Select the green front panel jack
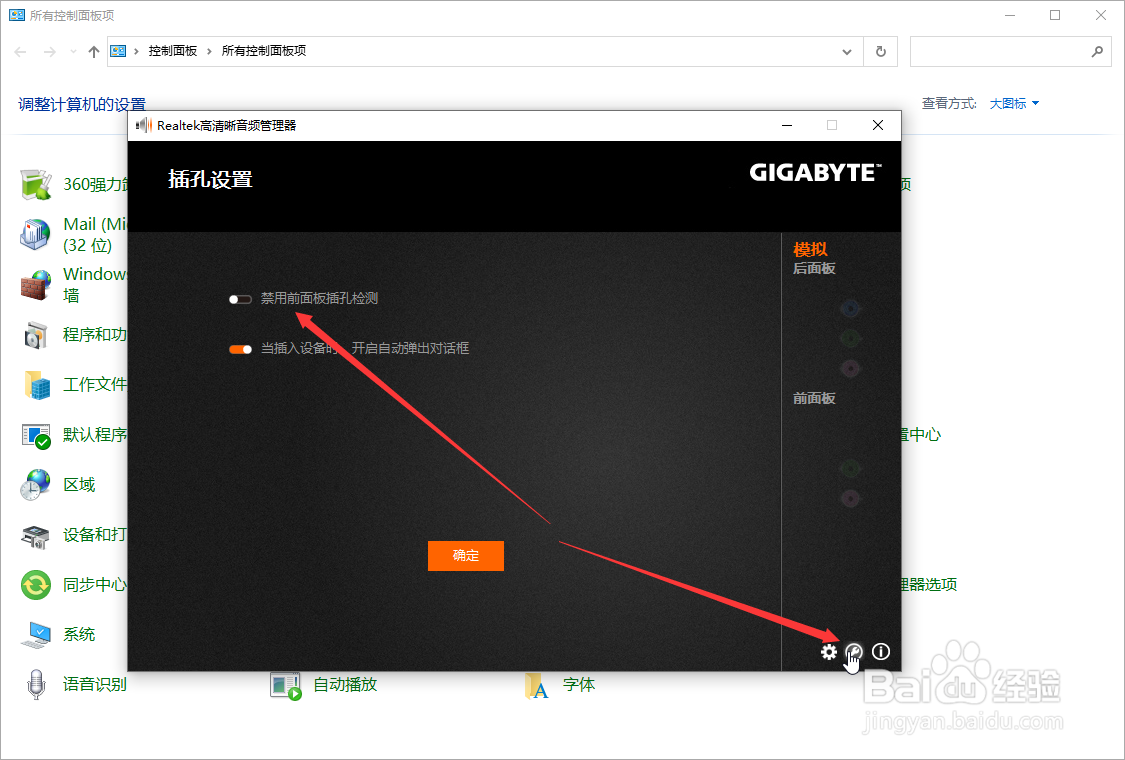The width and height of the screenshot is (1125, 760). (850, 469)
